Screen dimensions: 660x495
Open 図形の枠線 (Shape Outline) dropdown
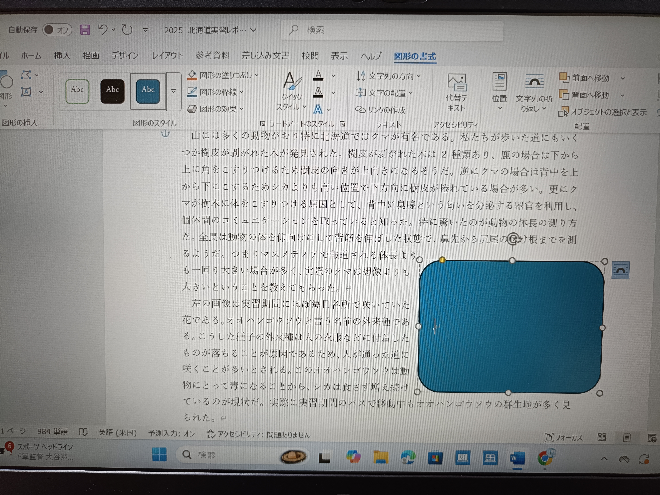pyautogui.click(x=216, y=92)
